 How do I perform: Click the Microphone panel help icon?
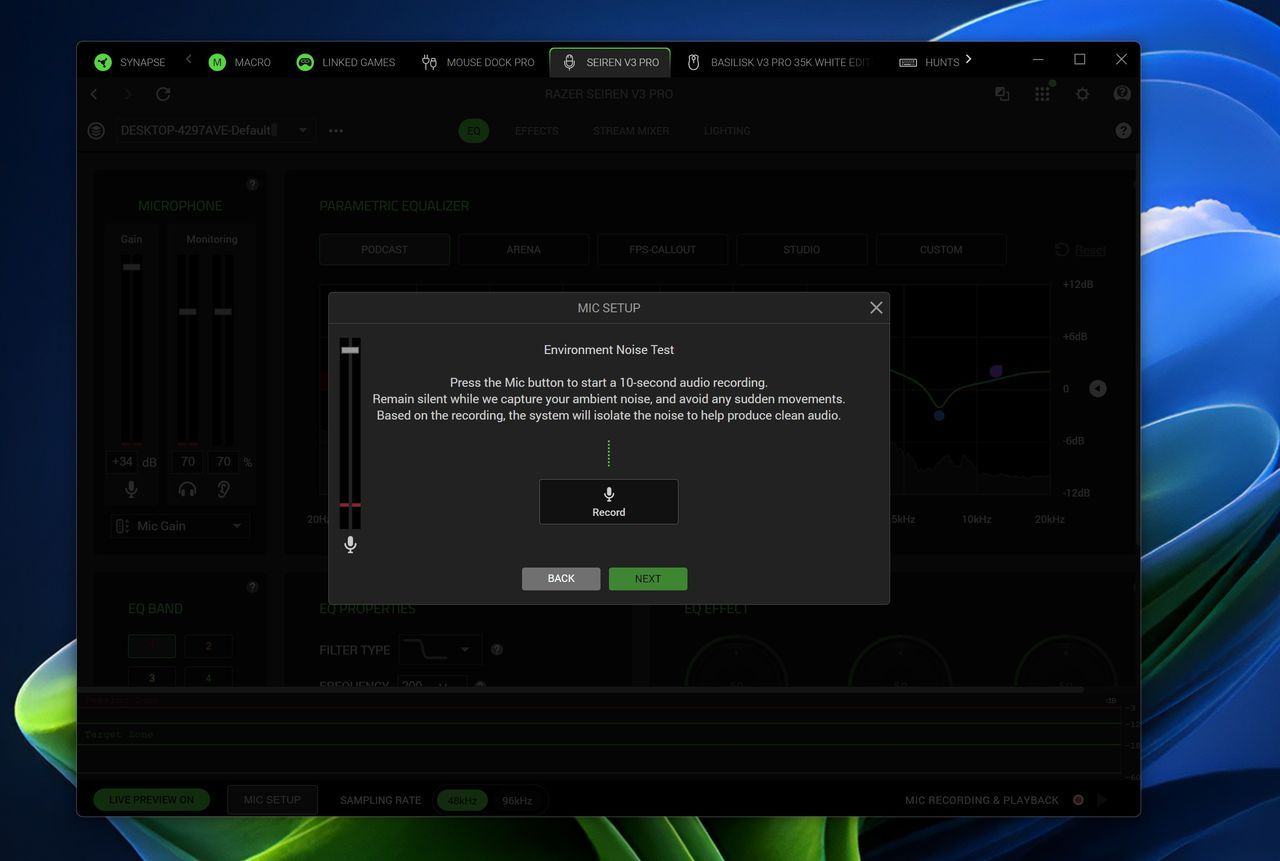click(x=252, y=184)
